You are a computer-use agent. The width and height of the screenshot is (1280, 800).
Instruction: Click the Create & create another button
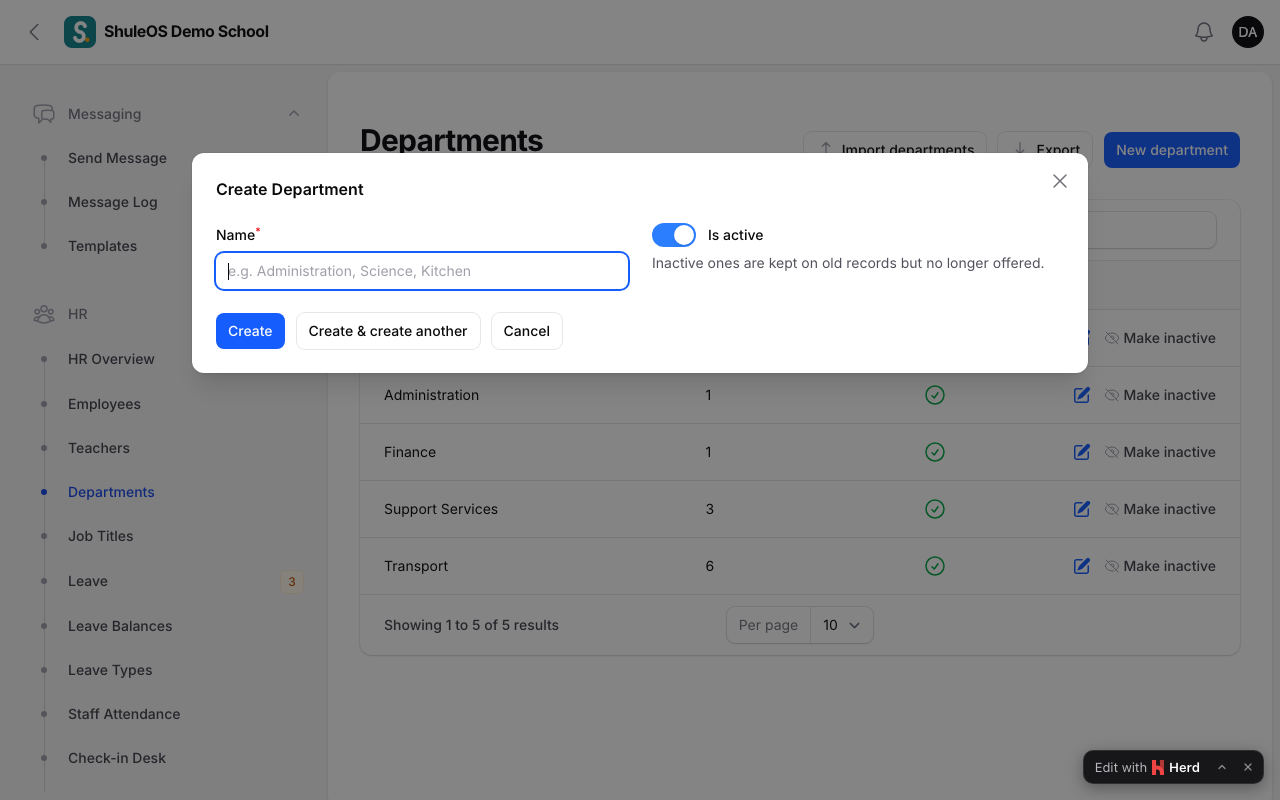(388, 331)
